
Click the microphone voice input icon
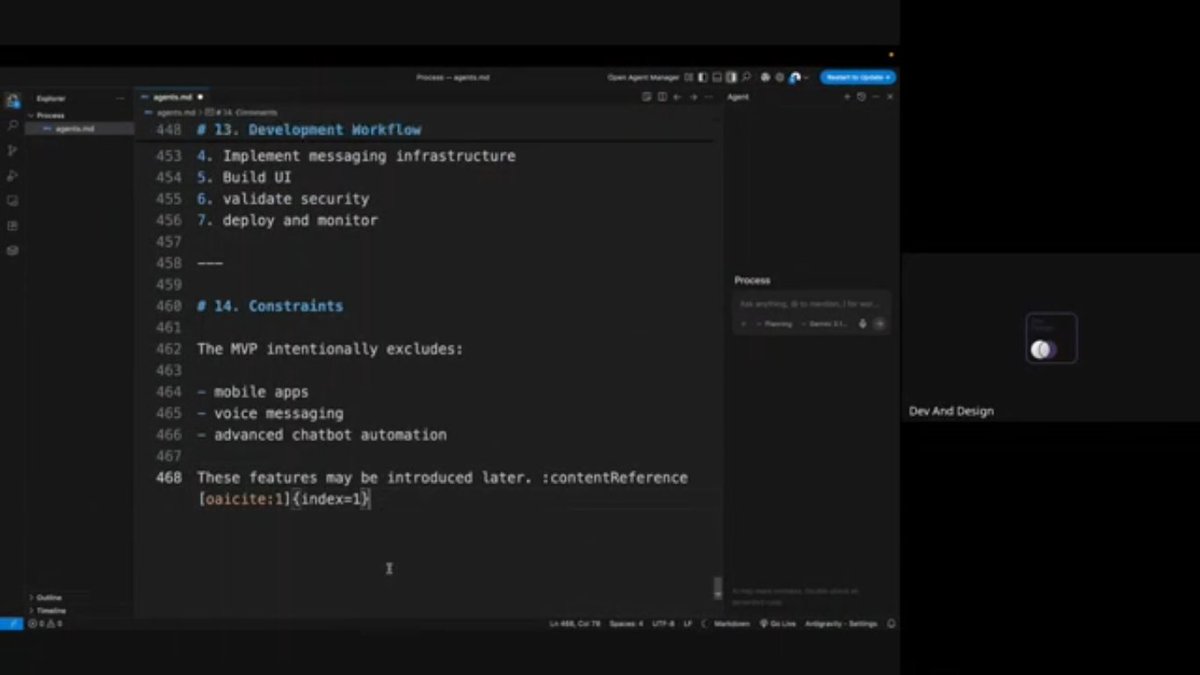[x=863, y=324]
